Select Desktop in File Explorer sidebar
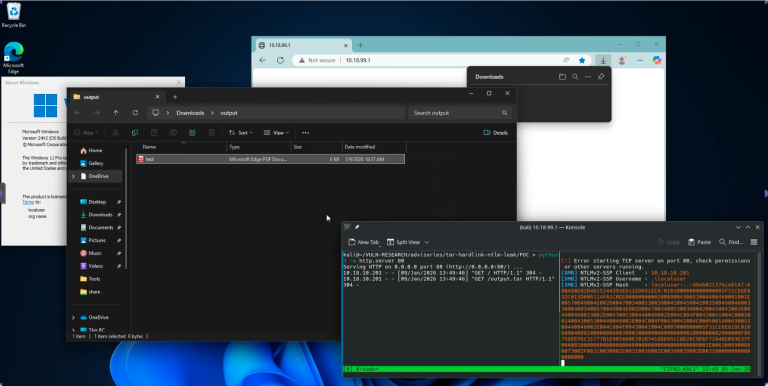This screenshot has height=386, width=768. click(x=97, y=202)
